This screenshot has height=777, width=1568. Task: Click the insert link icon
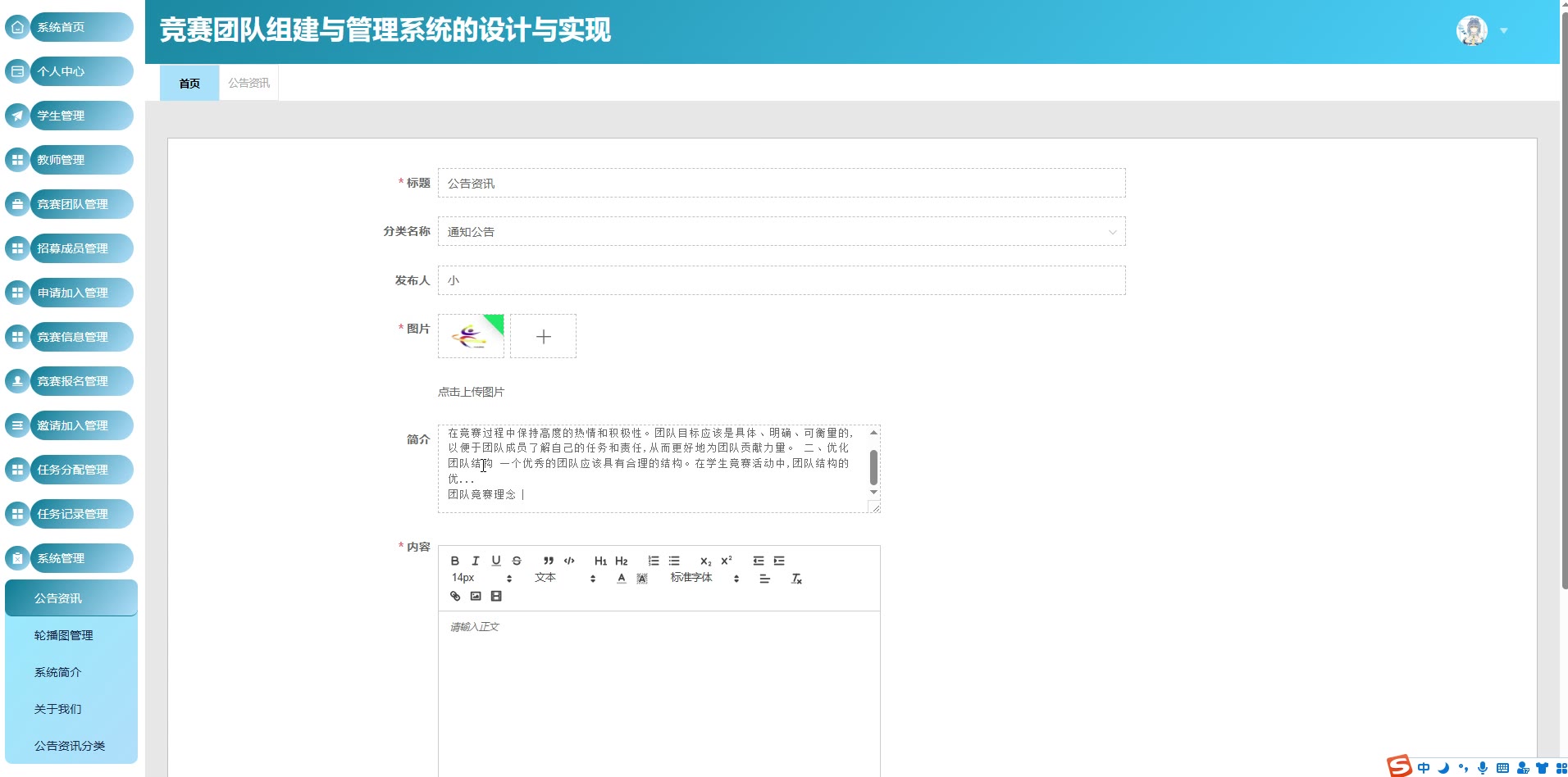(455, 597)
